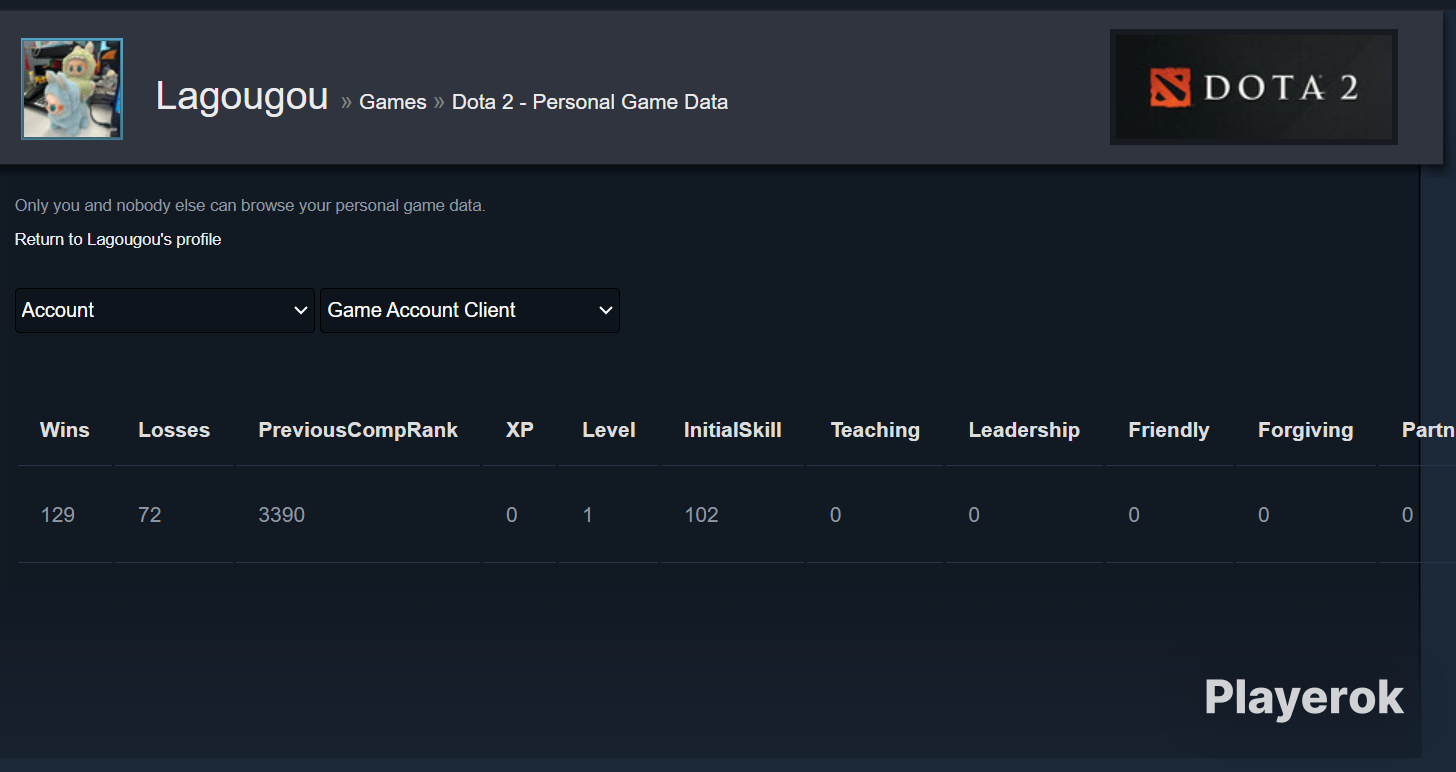The width and height of the screenshot is (1456, 772).
Task: Click the Lagougou username heading
Action: (242, 97)
